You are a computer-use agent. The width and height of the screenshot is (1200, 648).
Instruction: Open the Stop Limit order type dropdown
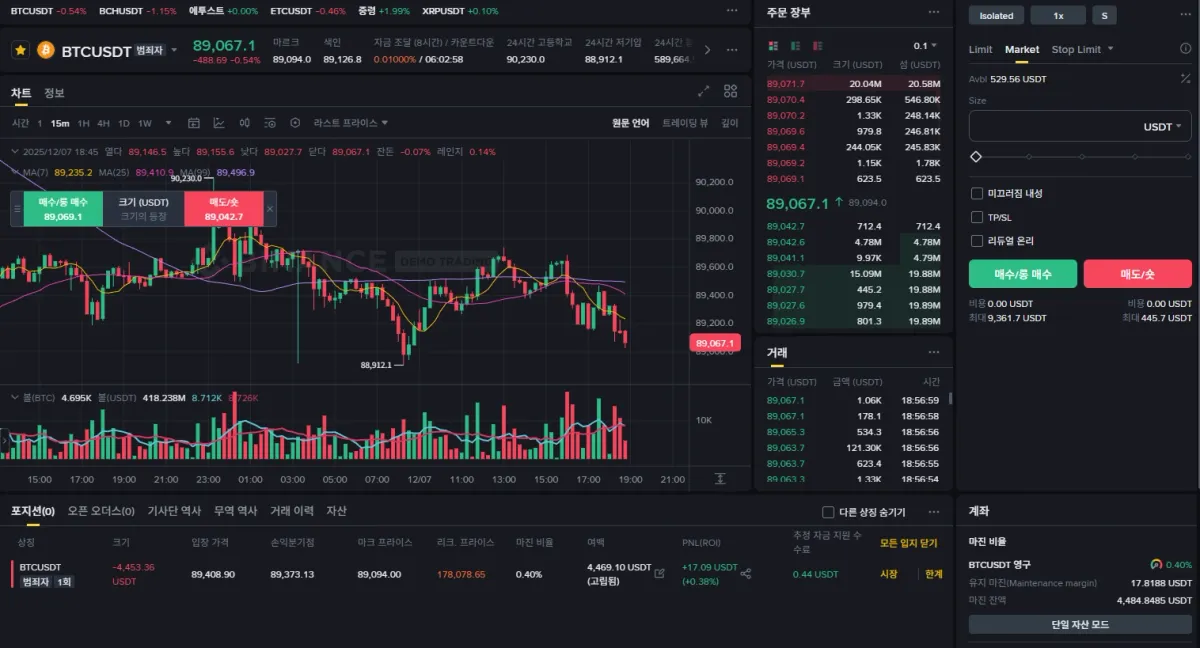(x=1082, y=49)
